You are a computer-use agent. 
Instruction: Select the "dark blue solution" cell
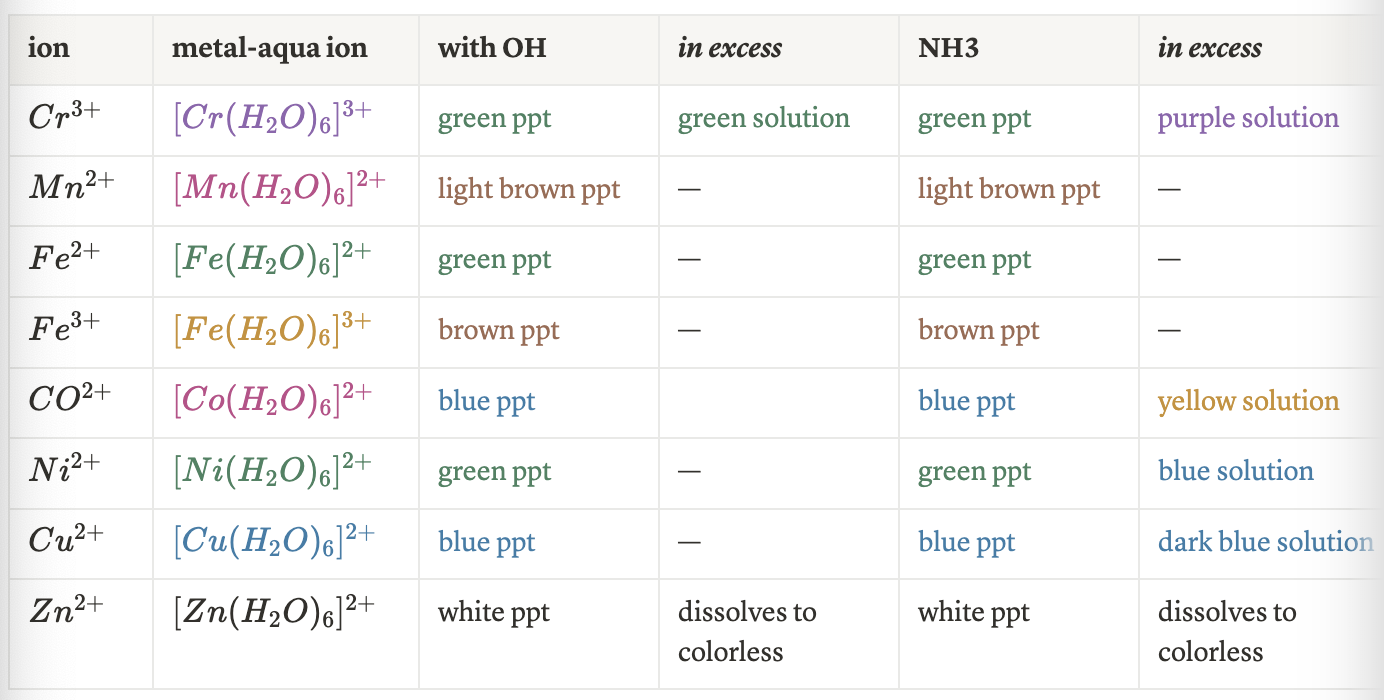(1265, 542)
